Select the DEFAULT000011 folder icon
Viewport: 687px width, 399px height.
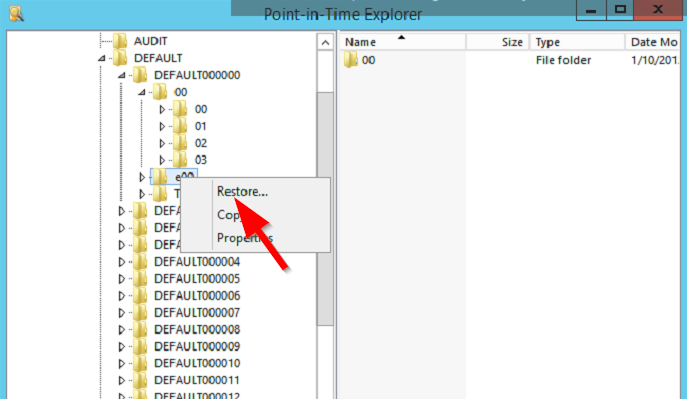coord(140,380)
